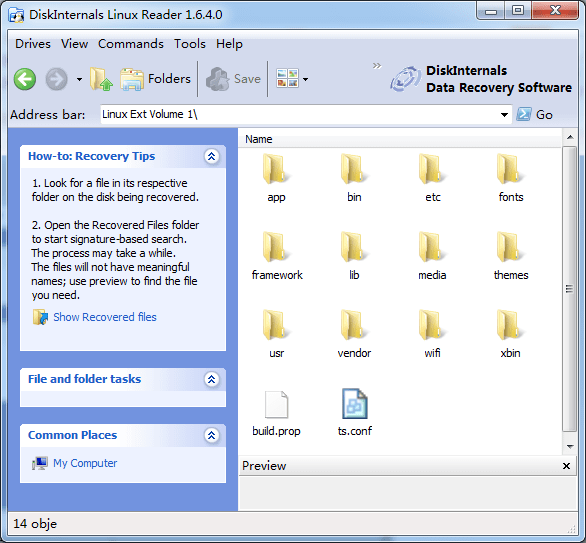Click the How-to: Recovery Tips heading
The width and height of the screenshot is (586, 543).
coord(92,156)
